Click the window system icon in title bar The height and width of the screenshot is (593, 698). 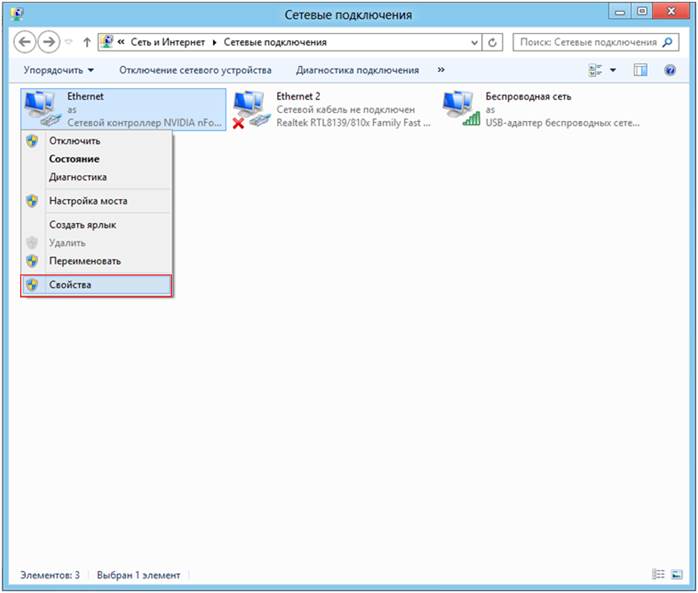tap(17, 14)
